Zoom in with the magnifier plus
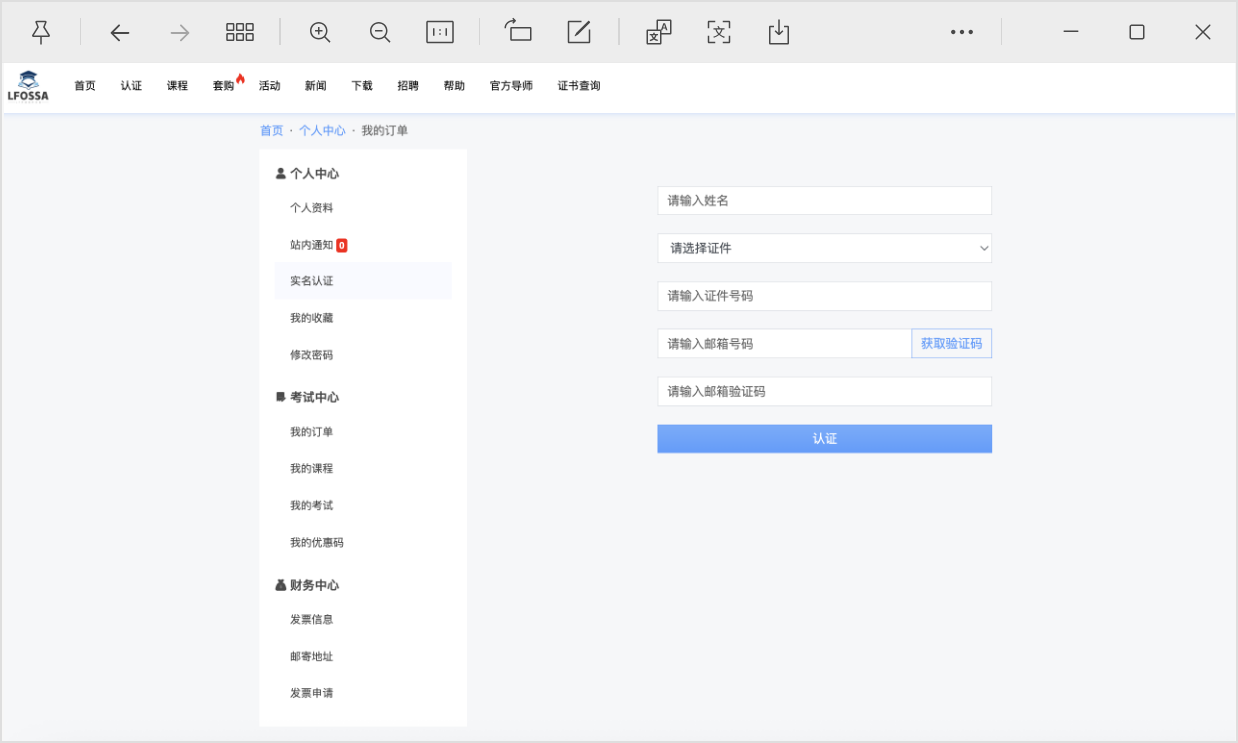Viewport: 1238px width, 743px height. tap(320, 32)
